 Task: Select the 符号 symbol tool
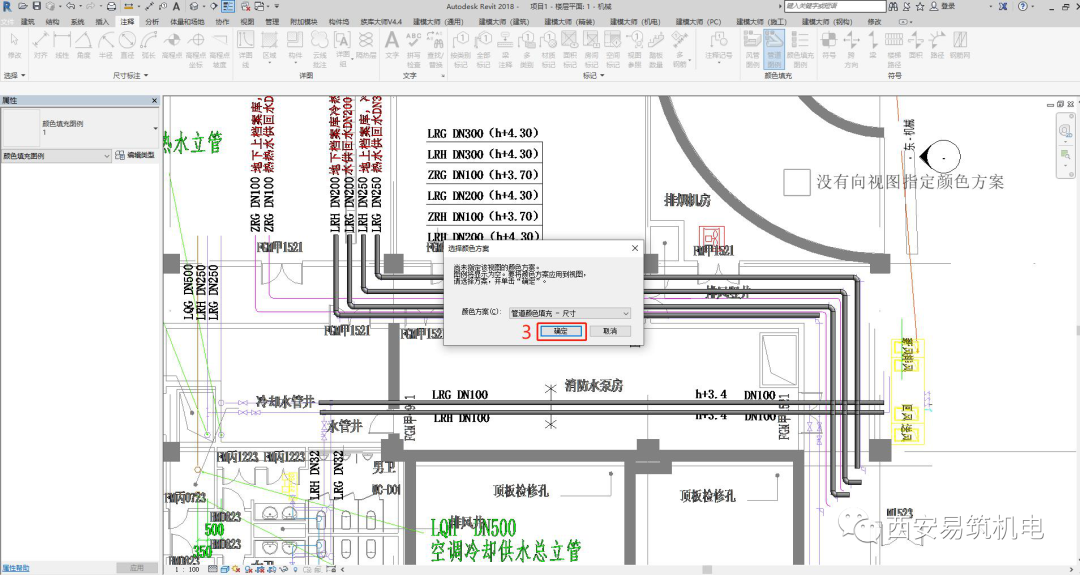[x=829, y=45]
